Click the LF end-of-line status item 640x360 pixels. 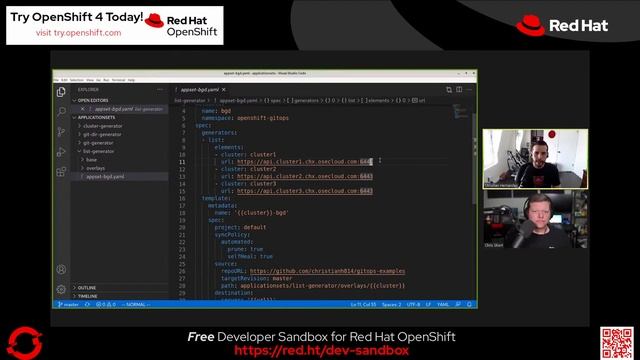428,304
